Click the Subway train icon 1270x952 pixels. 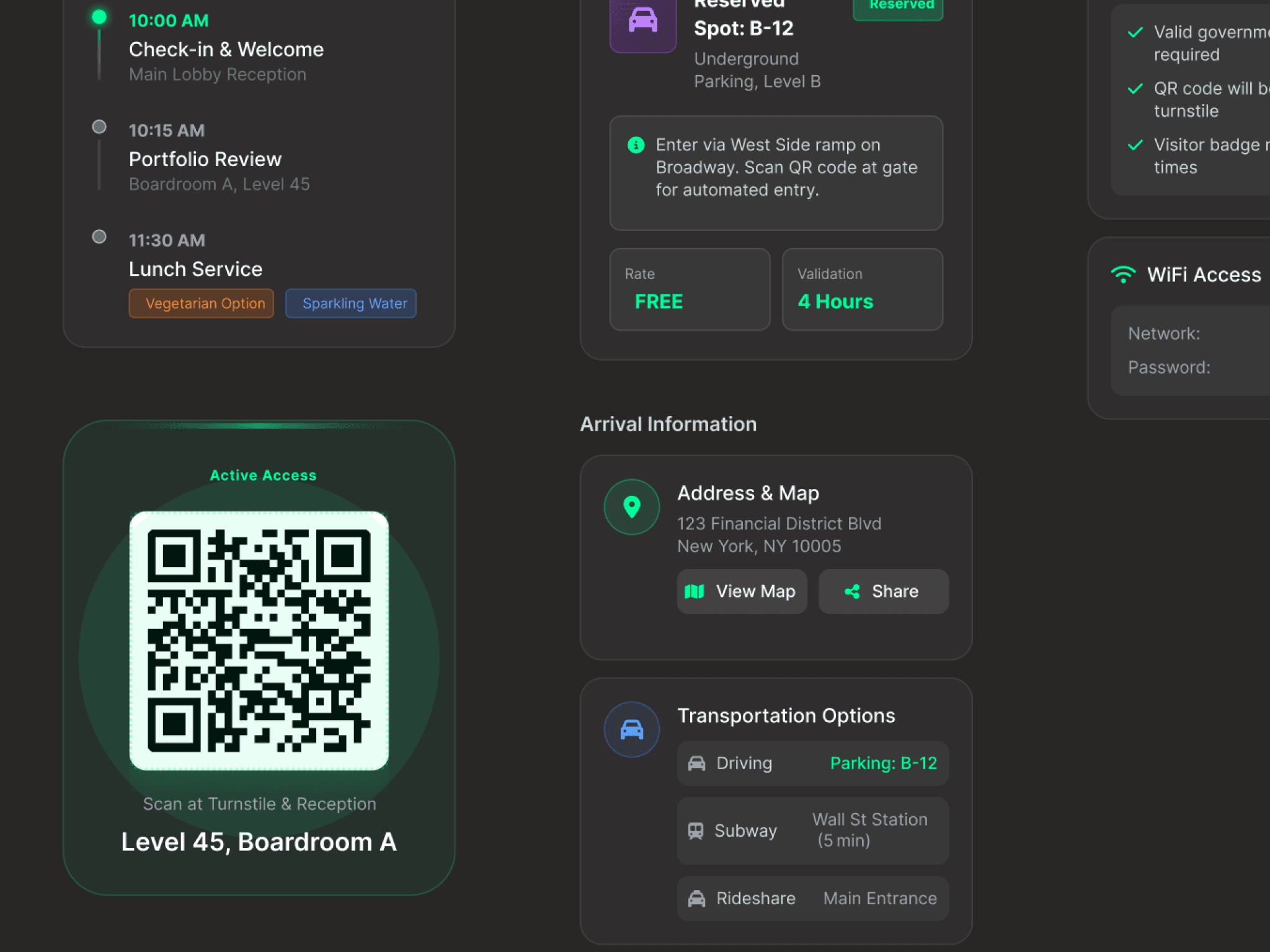[696, 831]
